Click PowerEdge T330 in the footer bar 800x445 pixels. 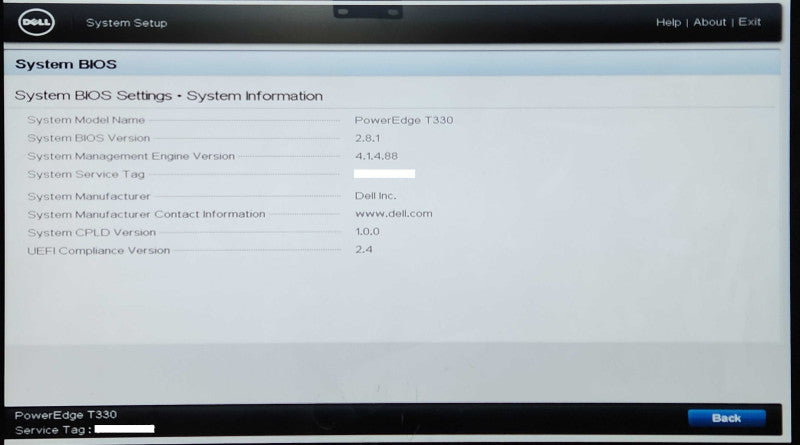(x=66, y=415)
